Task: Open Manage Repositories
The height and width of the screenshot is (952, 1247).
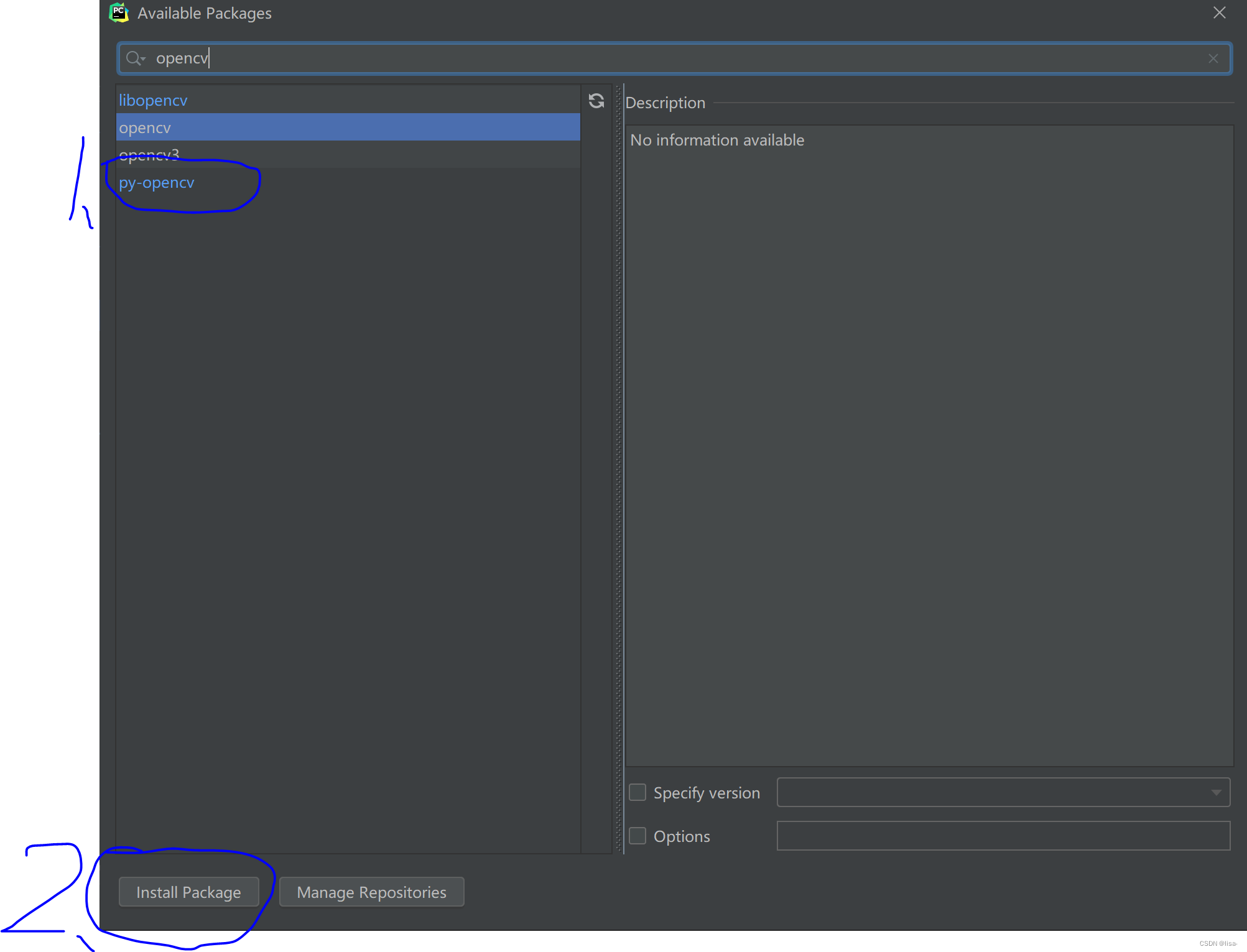Action: coord(371,892)
